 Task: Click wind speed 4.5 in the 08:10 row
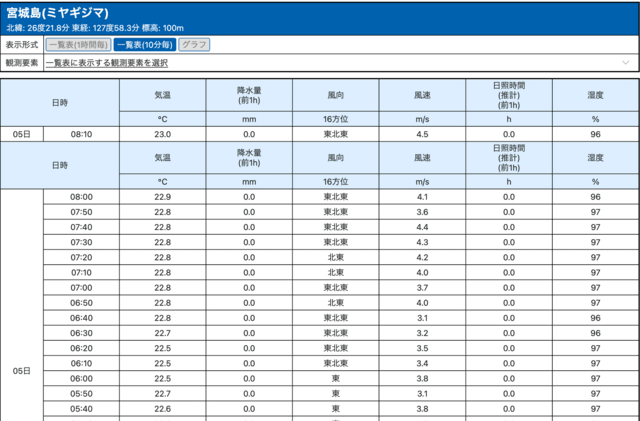coord(422,134)
